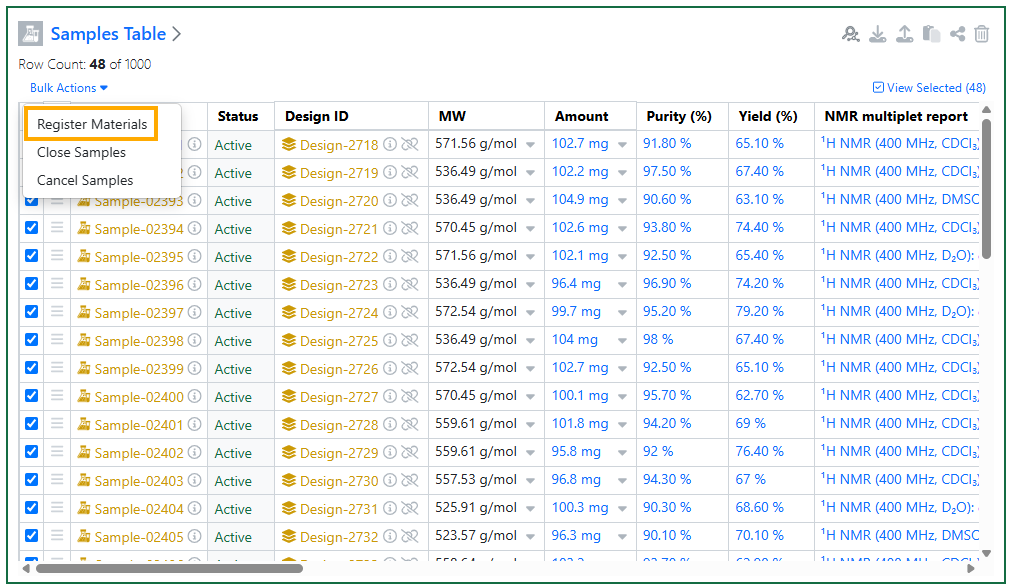Uncheck the Sample-02401 row checkbox
The image size is (1010, 586).
[x=32, y=424]
